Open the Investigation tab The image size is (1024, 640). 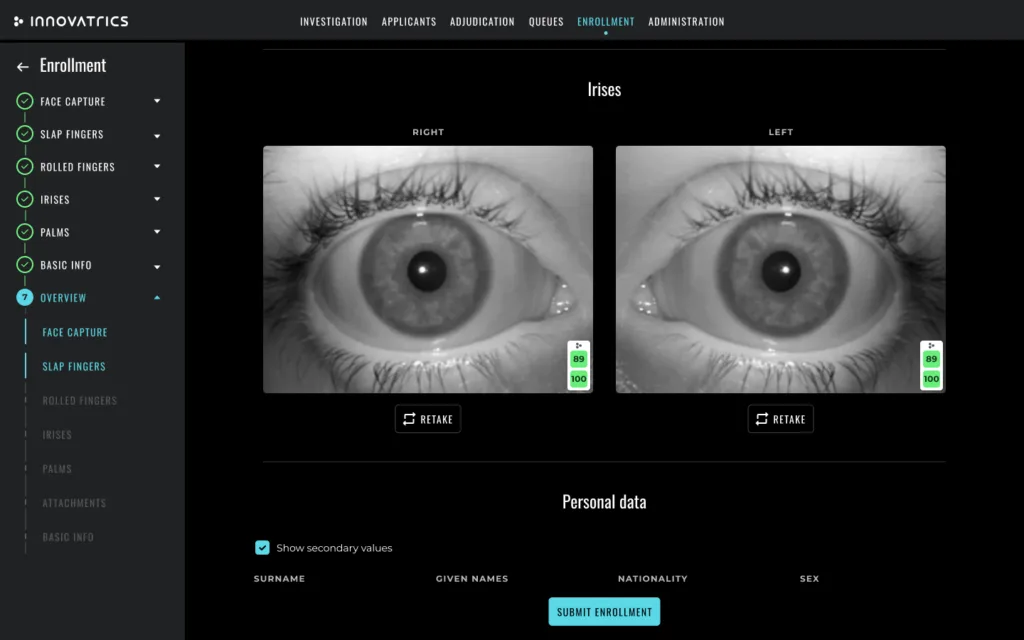coord(334,22)
